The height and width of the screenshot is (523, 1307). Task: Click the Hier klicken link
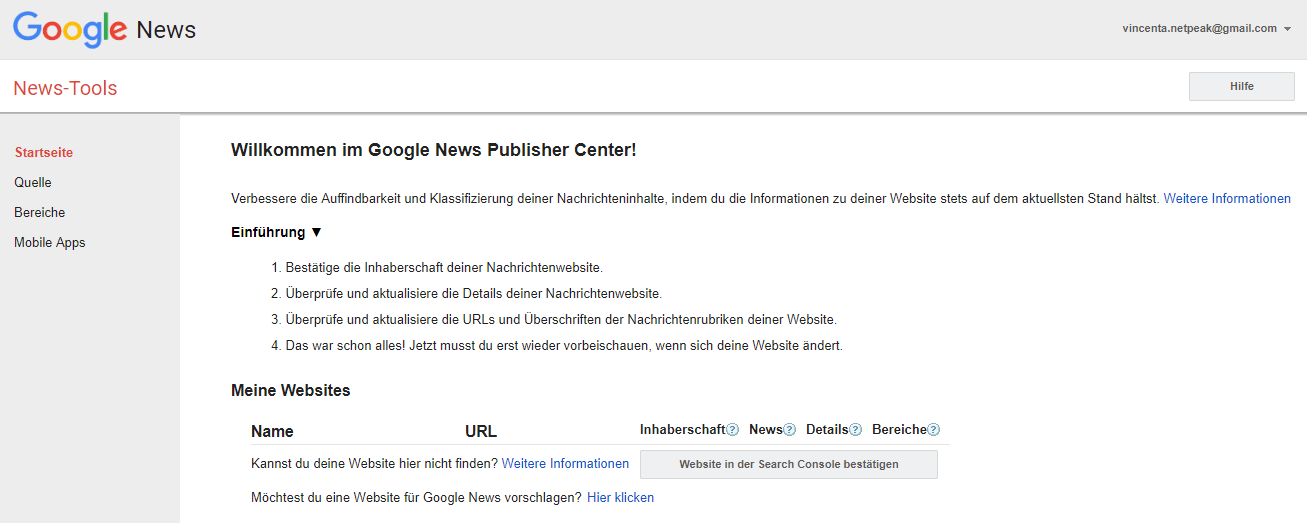621,498
